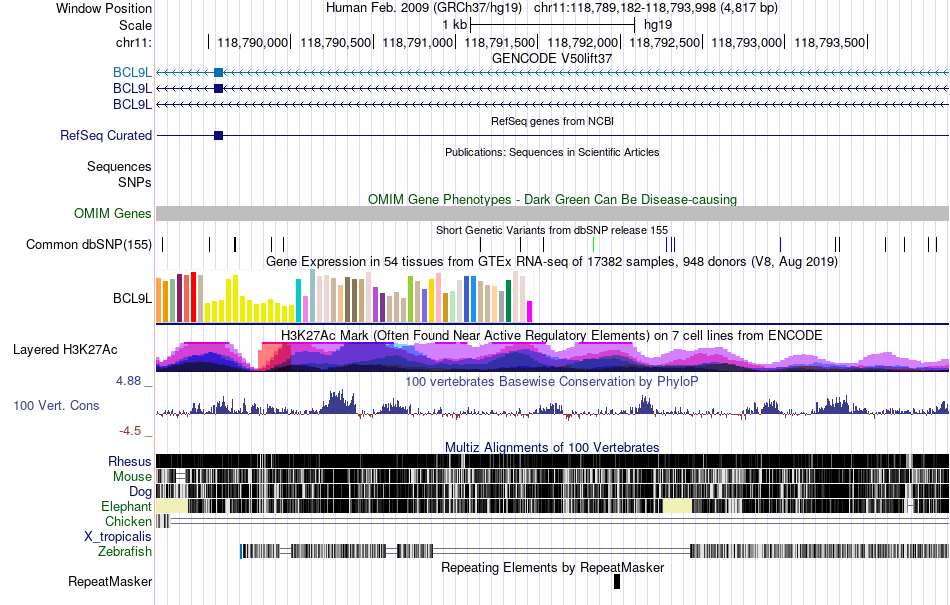Click the Short Genetic Variants dbSNP title
Screen dimensions: 950x605
pos(551,231)
